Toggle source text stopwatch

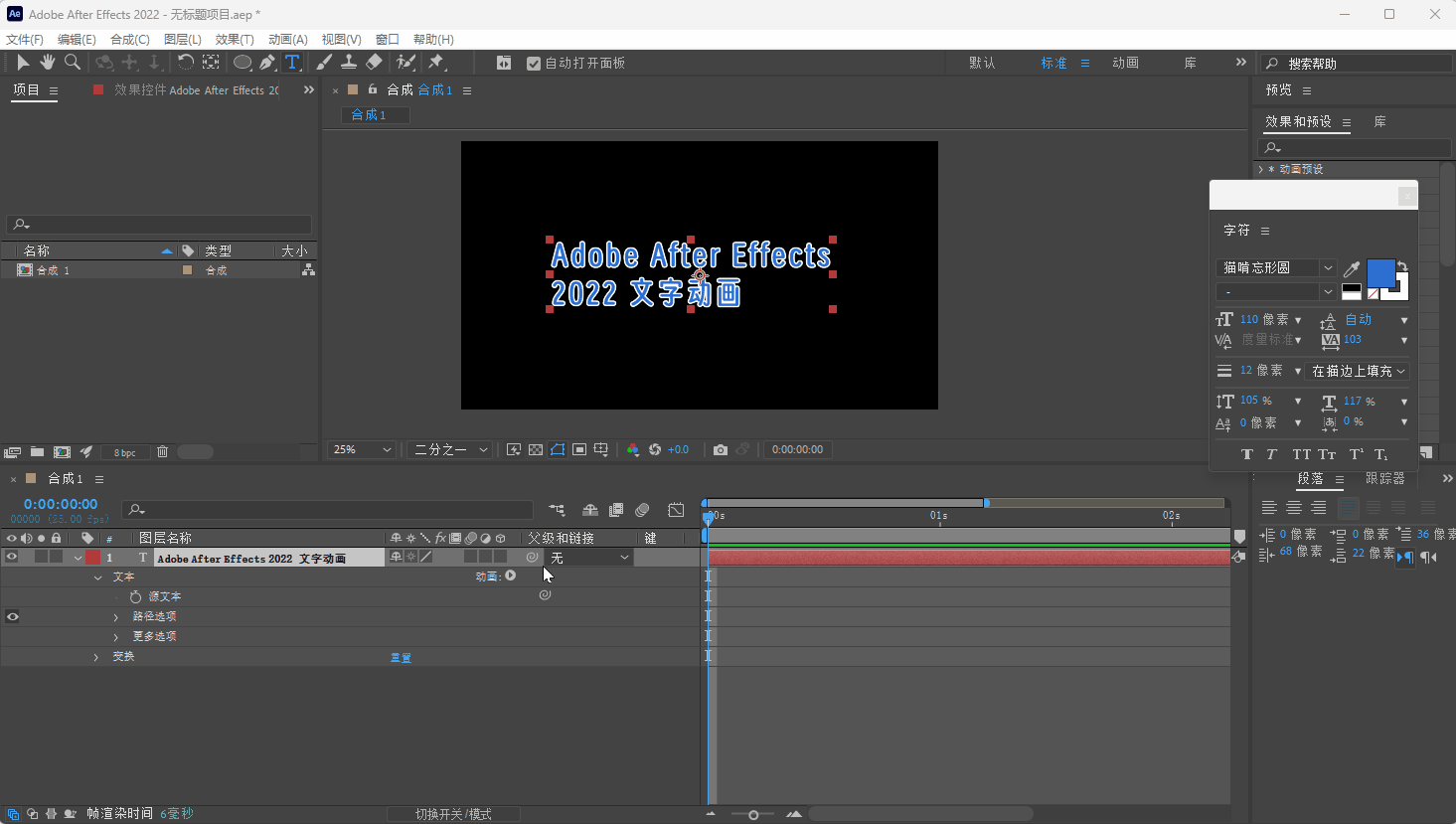(x=135, y=596)
